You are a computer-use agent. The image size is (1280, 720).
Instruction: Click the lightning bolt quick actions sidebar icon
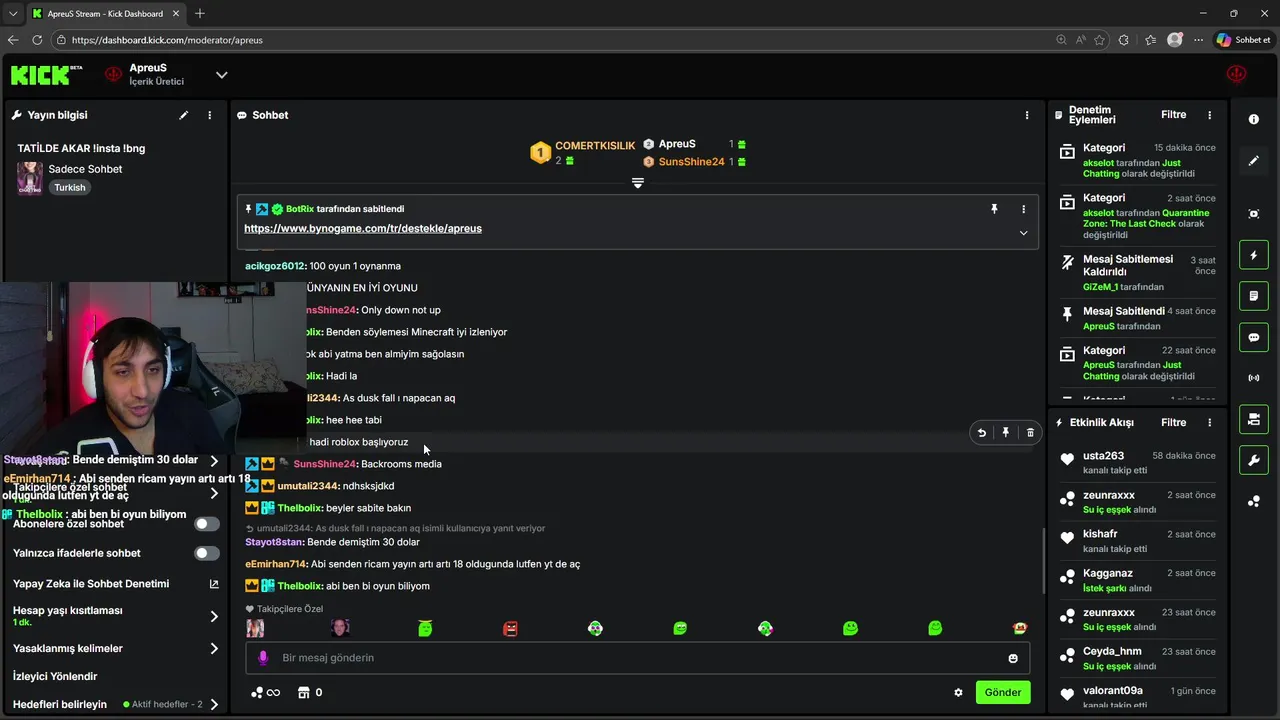pyautogui.click(x=1253, y=255)
